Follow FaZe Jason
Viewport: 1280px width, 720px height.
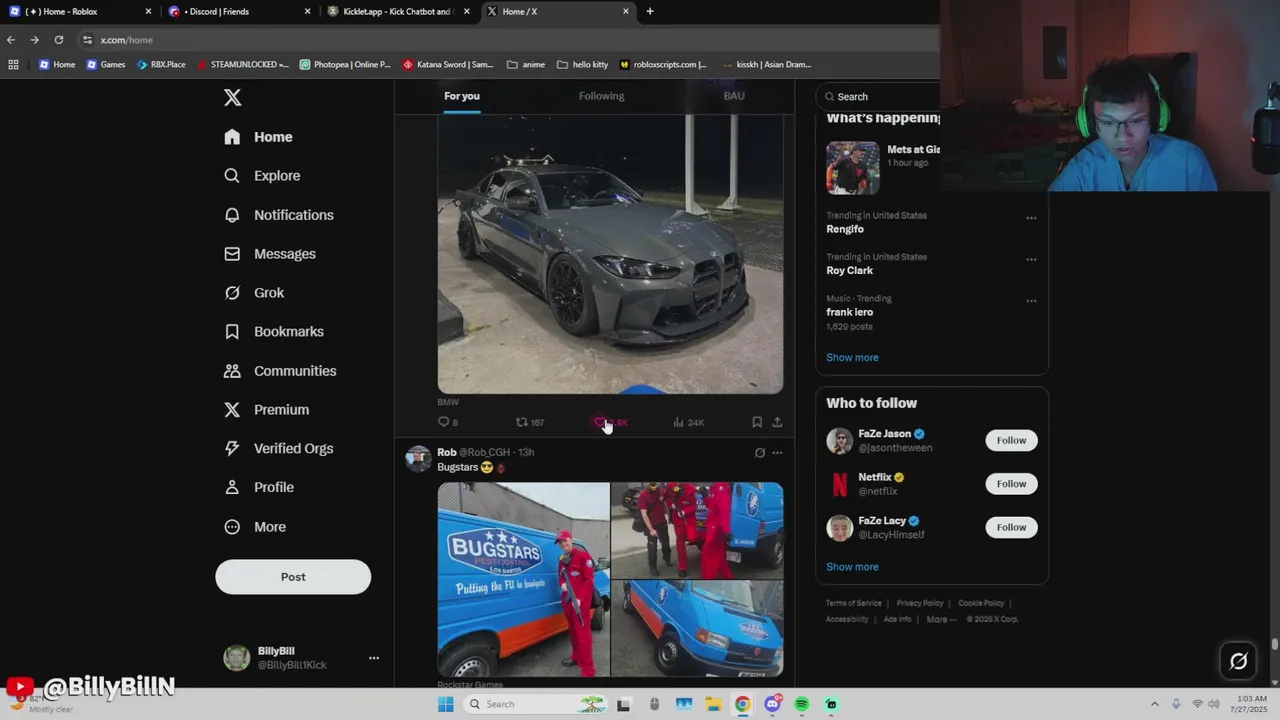1011,440
